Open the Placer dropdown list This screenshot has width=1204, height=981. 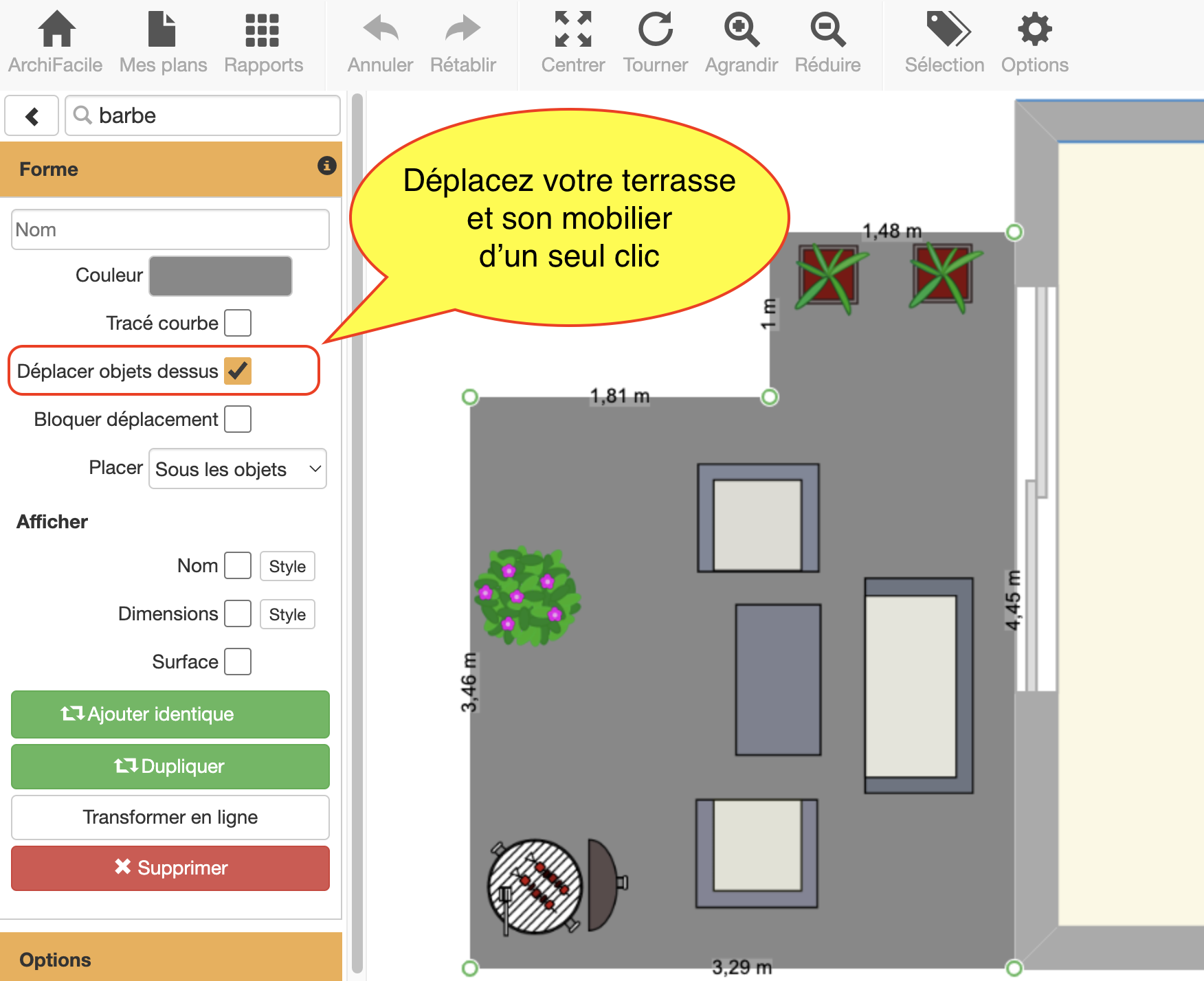[238, 469]
